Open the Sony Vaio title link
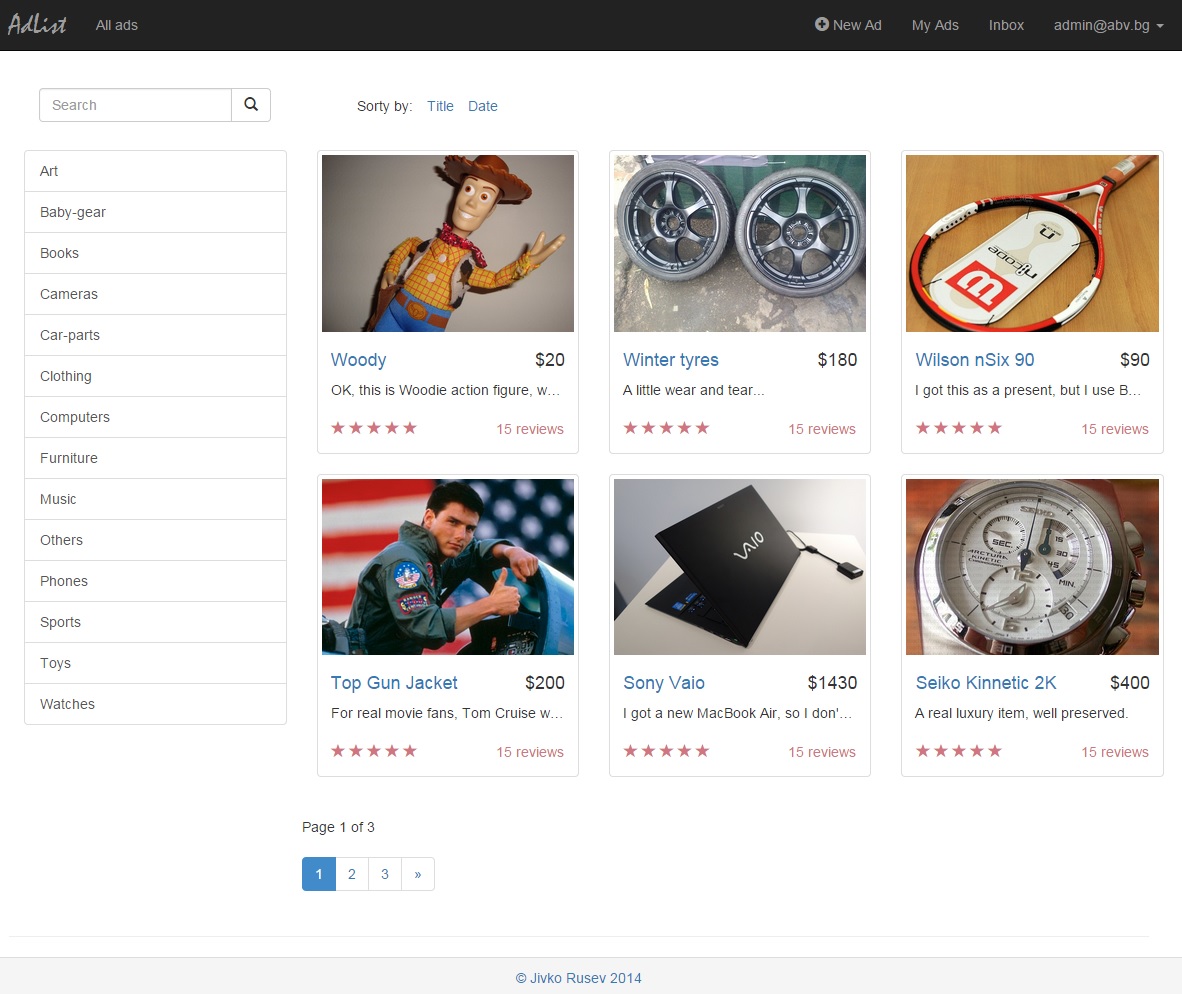1182x994 pixels. point(664,683)
